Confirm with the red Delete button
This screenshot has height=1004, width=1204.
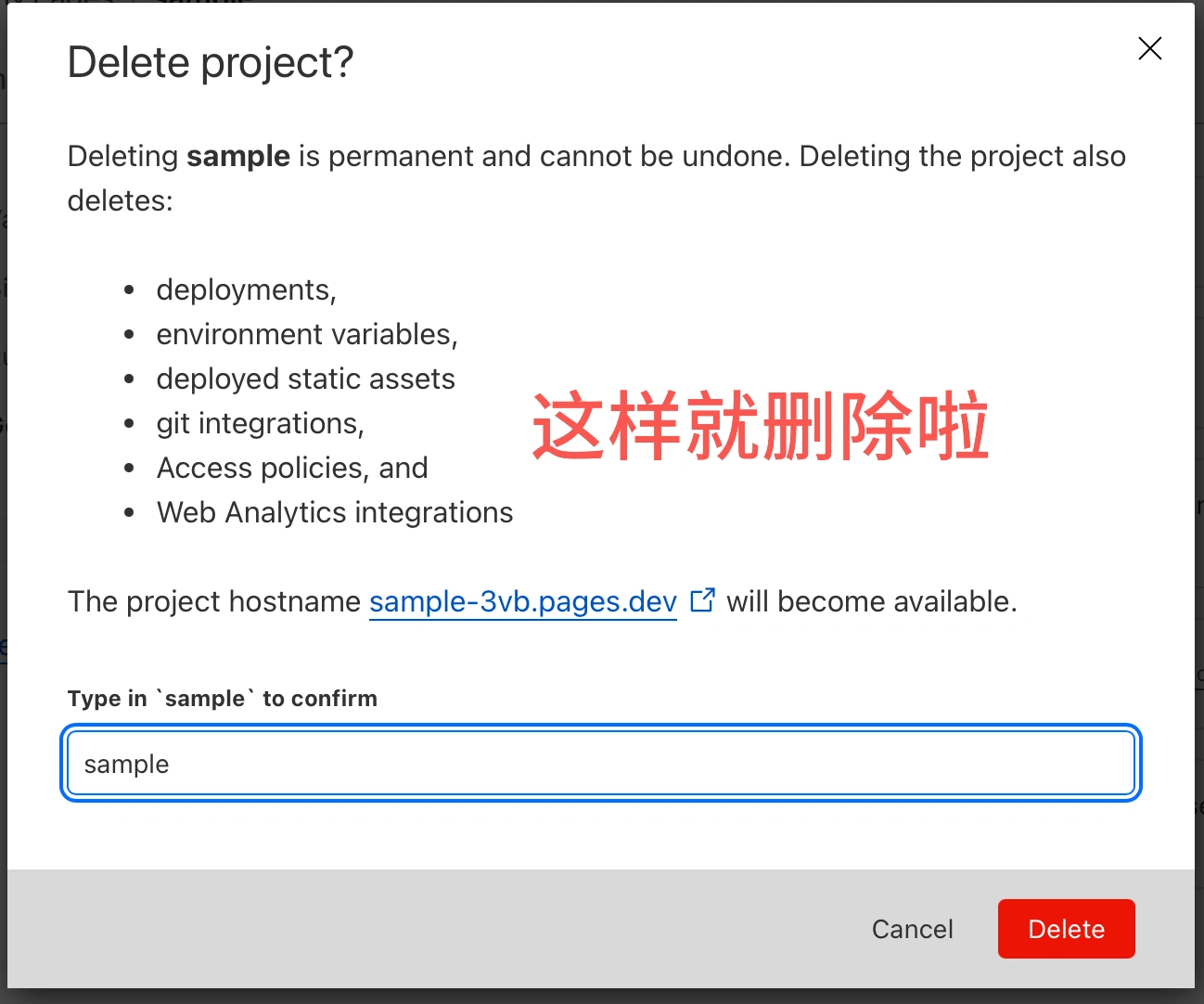[x=1066, y=929]
